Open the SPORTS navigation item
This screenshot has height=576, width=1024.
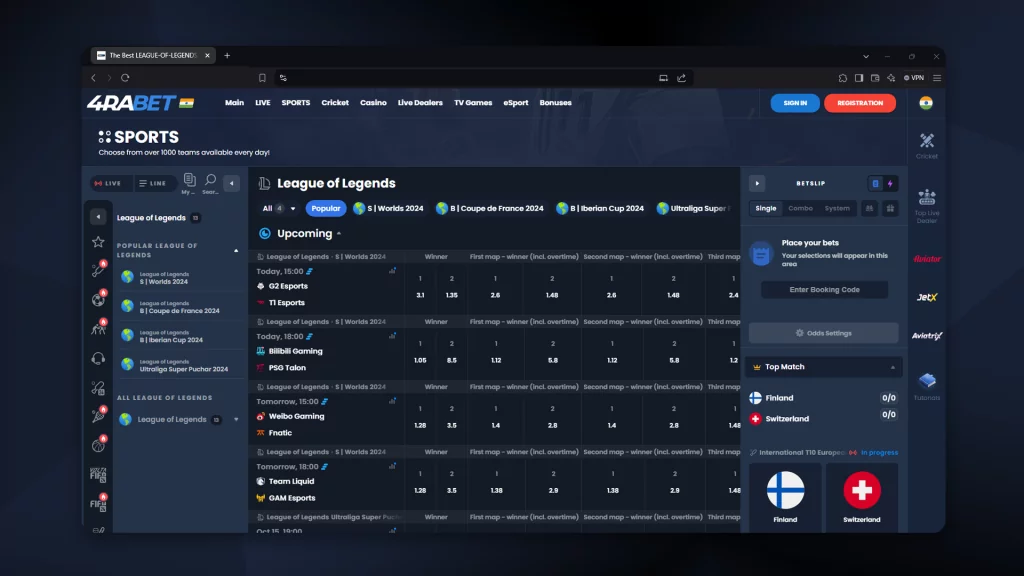pos(296,103)
